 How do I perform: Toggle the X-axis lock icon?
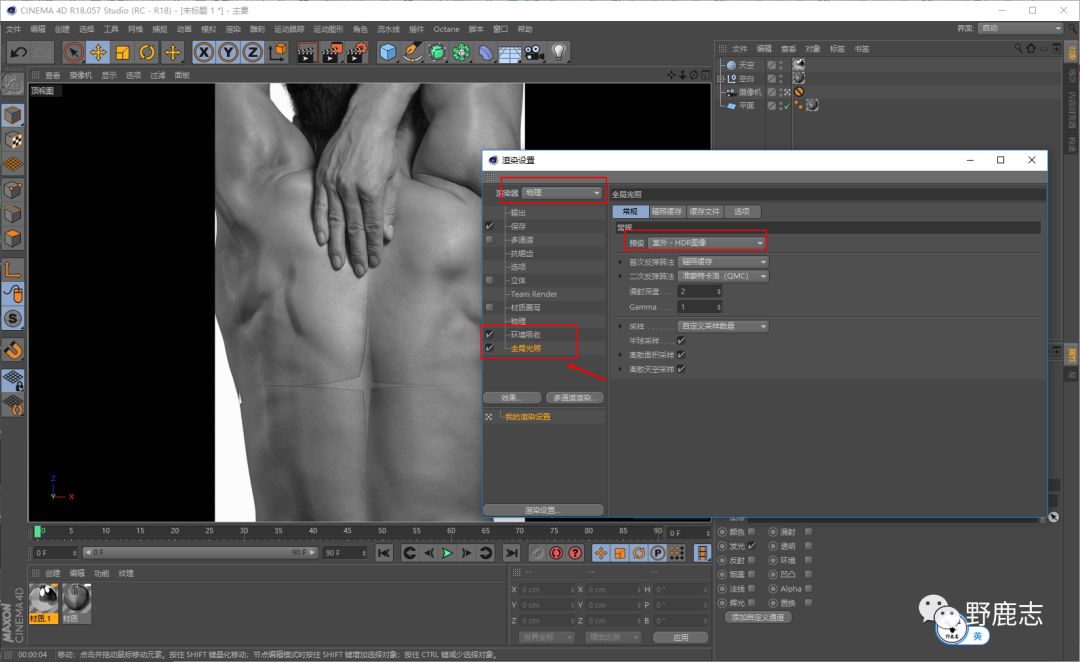tap(204, 52)
